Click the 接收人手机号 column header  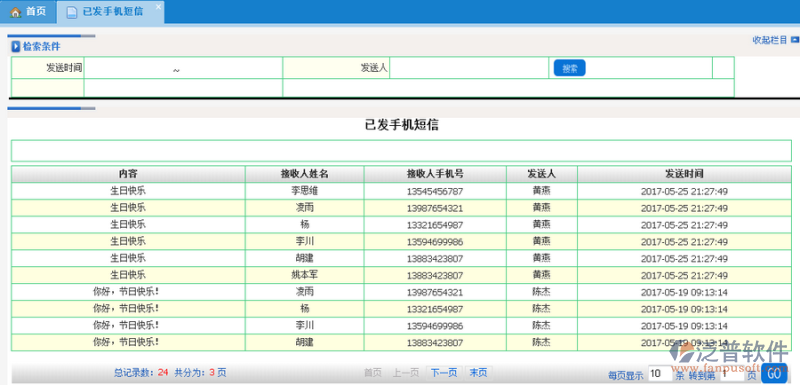pos(435,174)
